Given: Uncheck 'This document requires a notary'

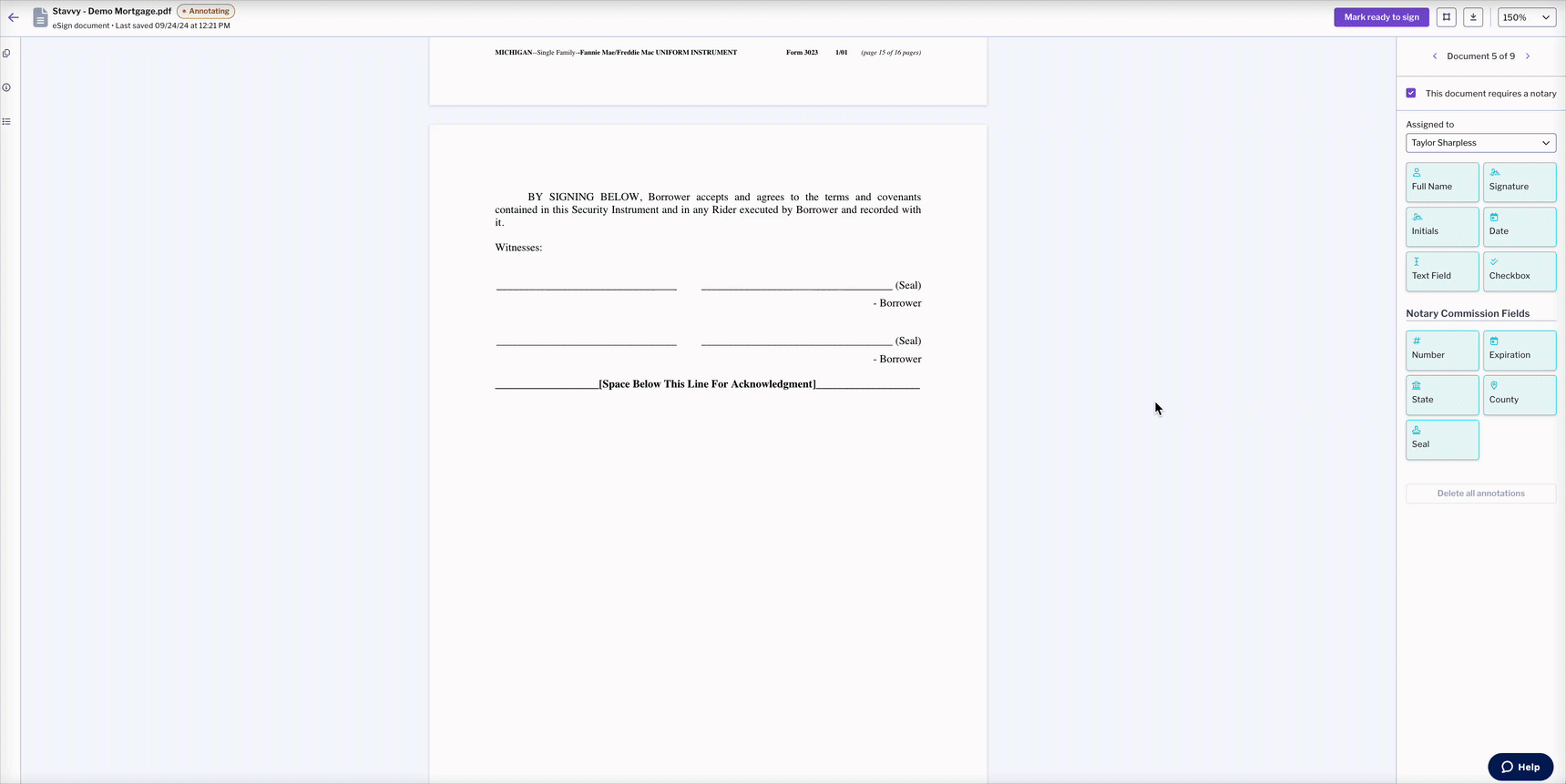Looking at the screenshot, I should pos(1411,93).
